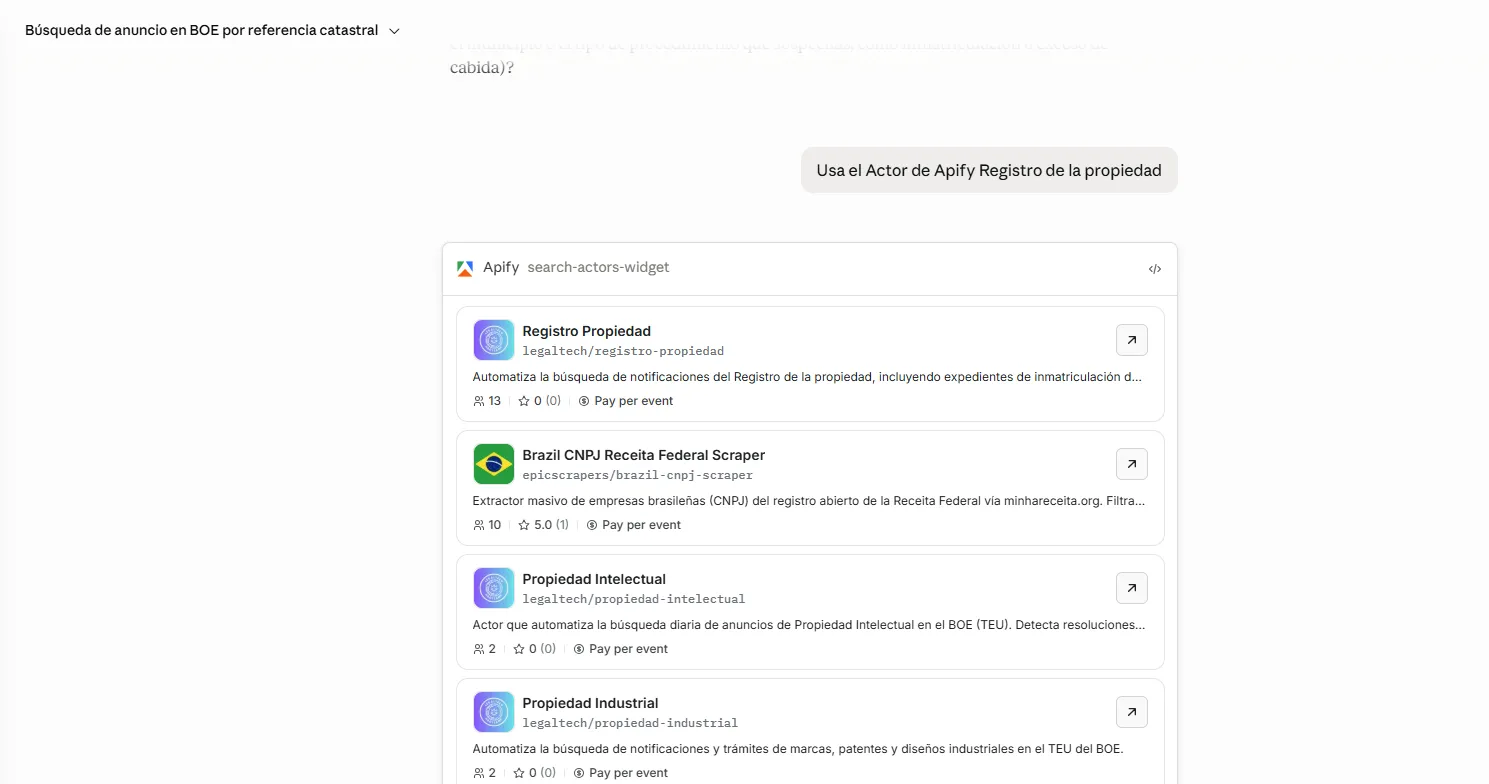Click the users icon with count 13
The height and width of the screenshot is (784, 1489).
[479, 401]
